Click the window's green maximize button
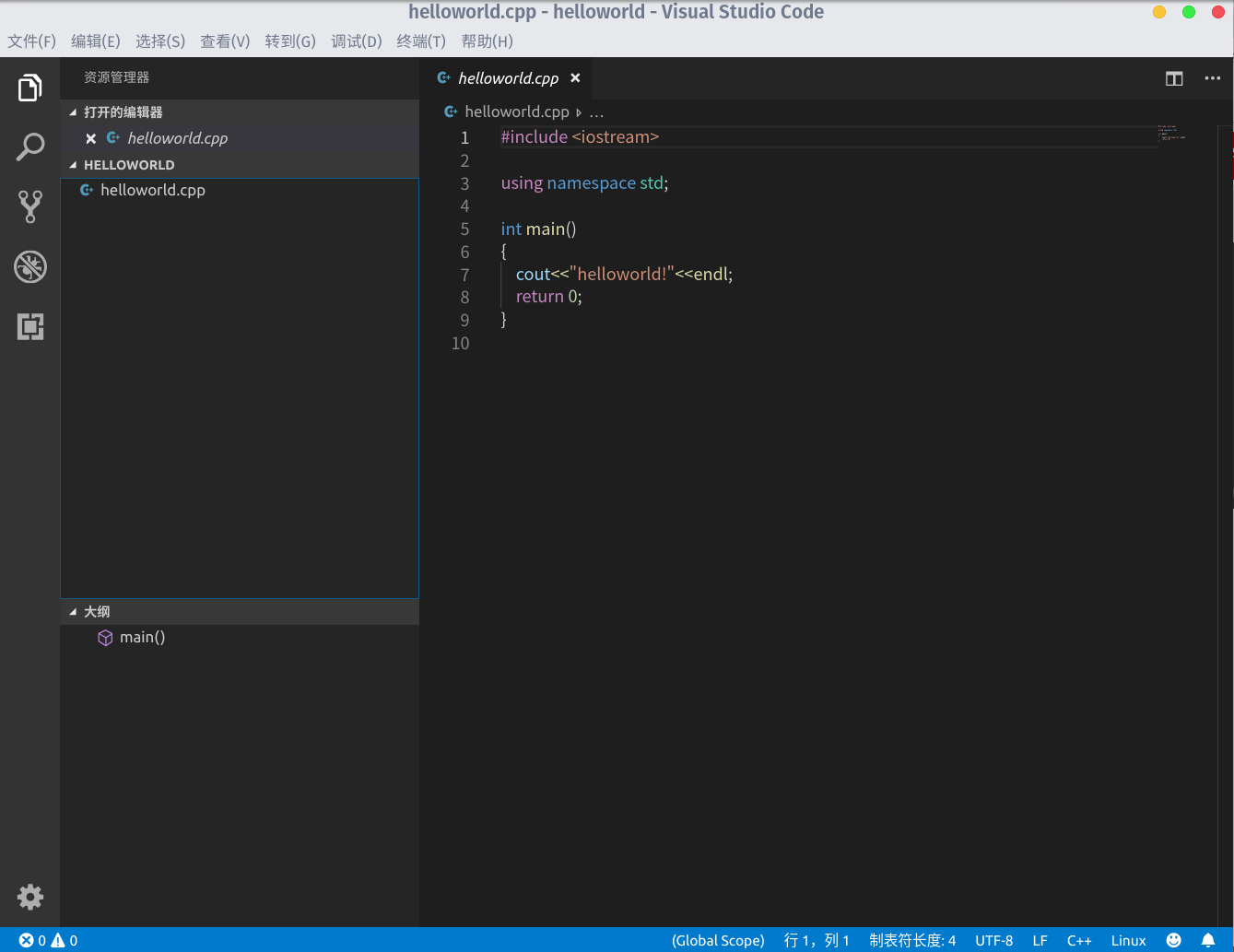The height and width of the screenshot is (952, 1234). pos(1189,12)
